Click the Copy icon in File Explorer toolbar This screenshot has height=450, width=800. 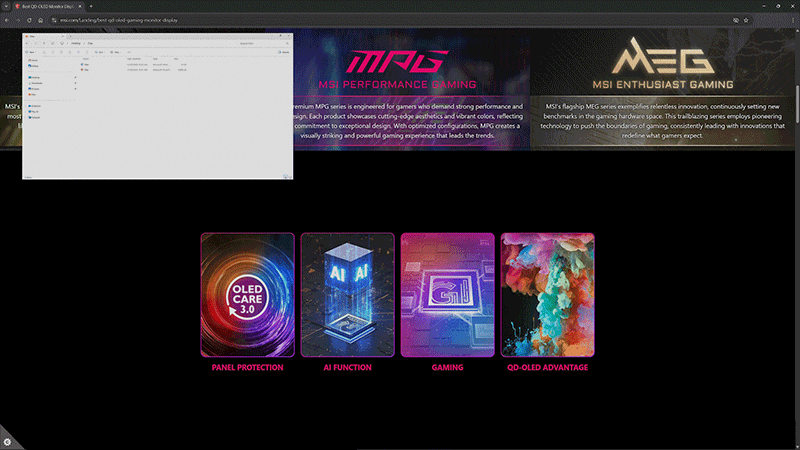53,52
